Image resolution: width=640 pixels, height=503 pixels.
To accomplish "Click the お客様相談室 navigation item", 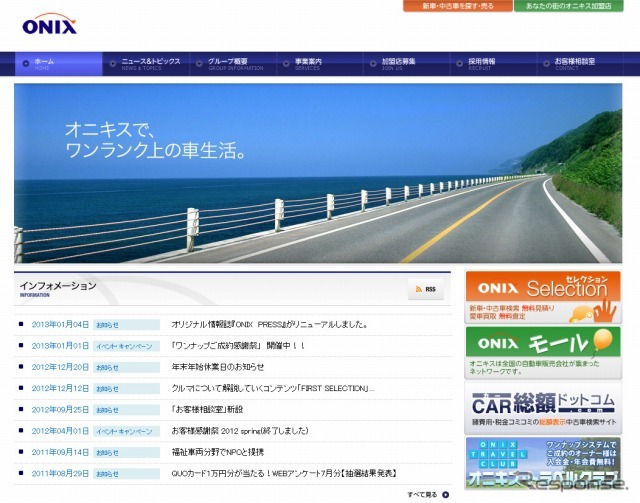I will pyautogui.click(x=574, y=64).
